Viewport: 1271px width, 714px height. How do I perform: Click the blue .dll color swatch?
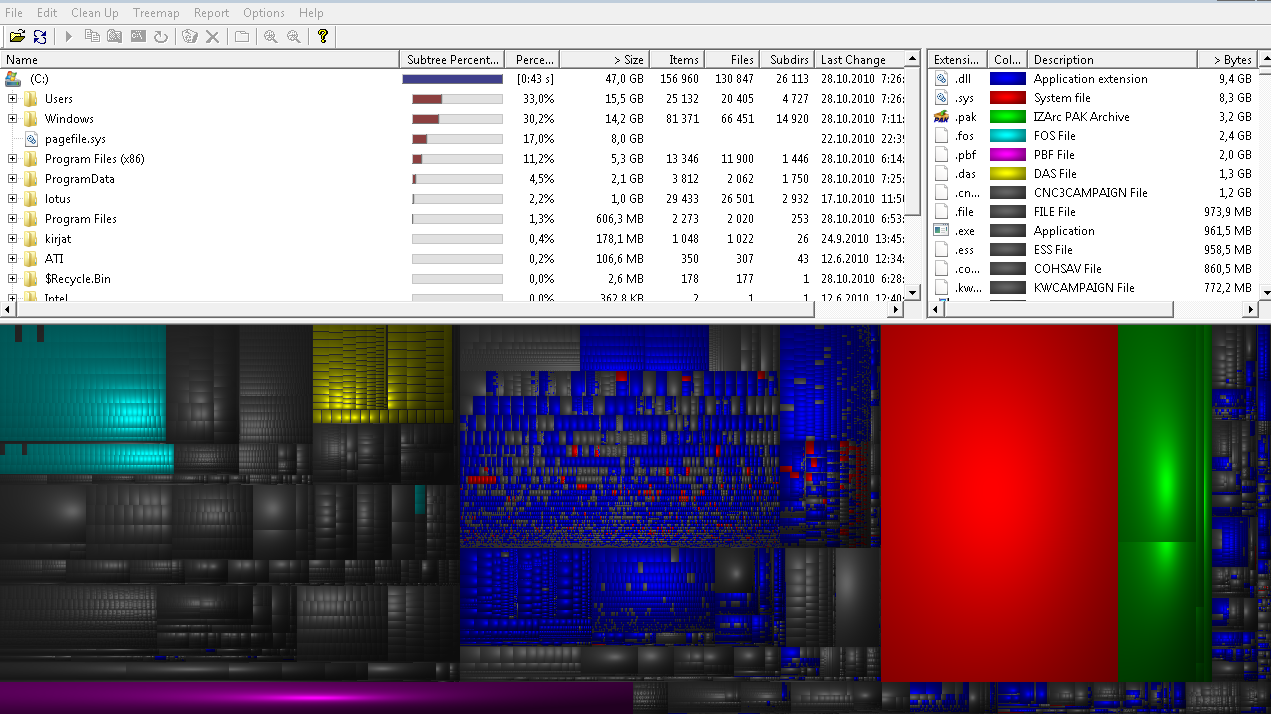tap(1007, 79)
